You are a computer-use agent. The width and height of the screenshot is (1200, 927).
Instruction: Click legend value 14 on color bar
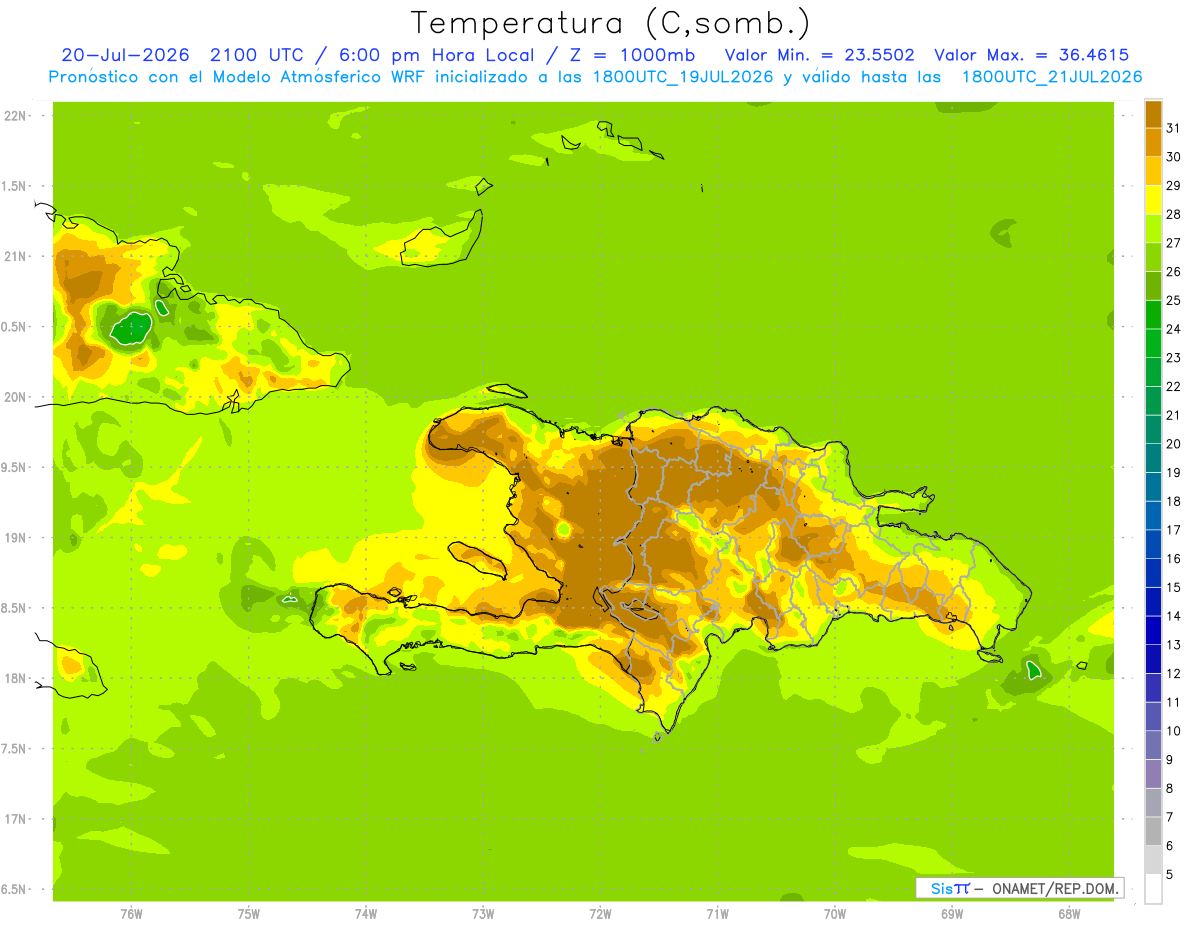1173,616
